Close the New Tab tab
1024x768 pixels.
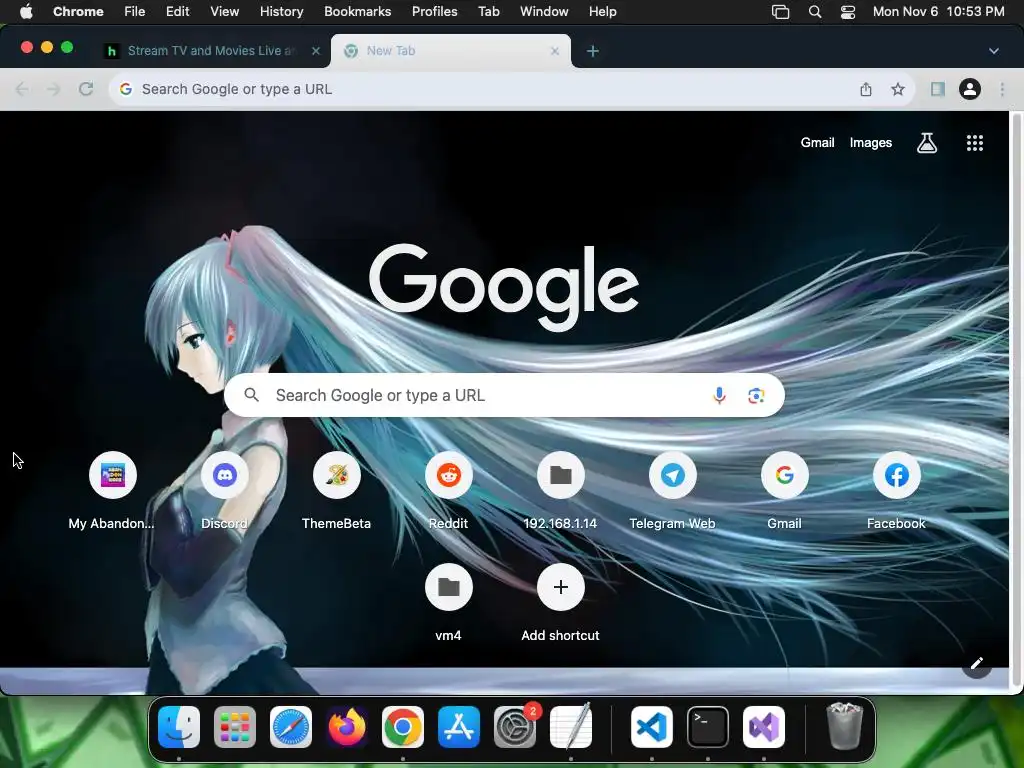click(554, 51)
